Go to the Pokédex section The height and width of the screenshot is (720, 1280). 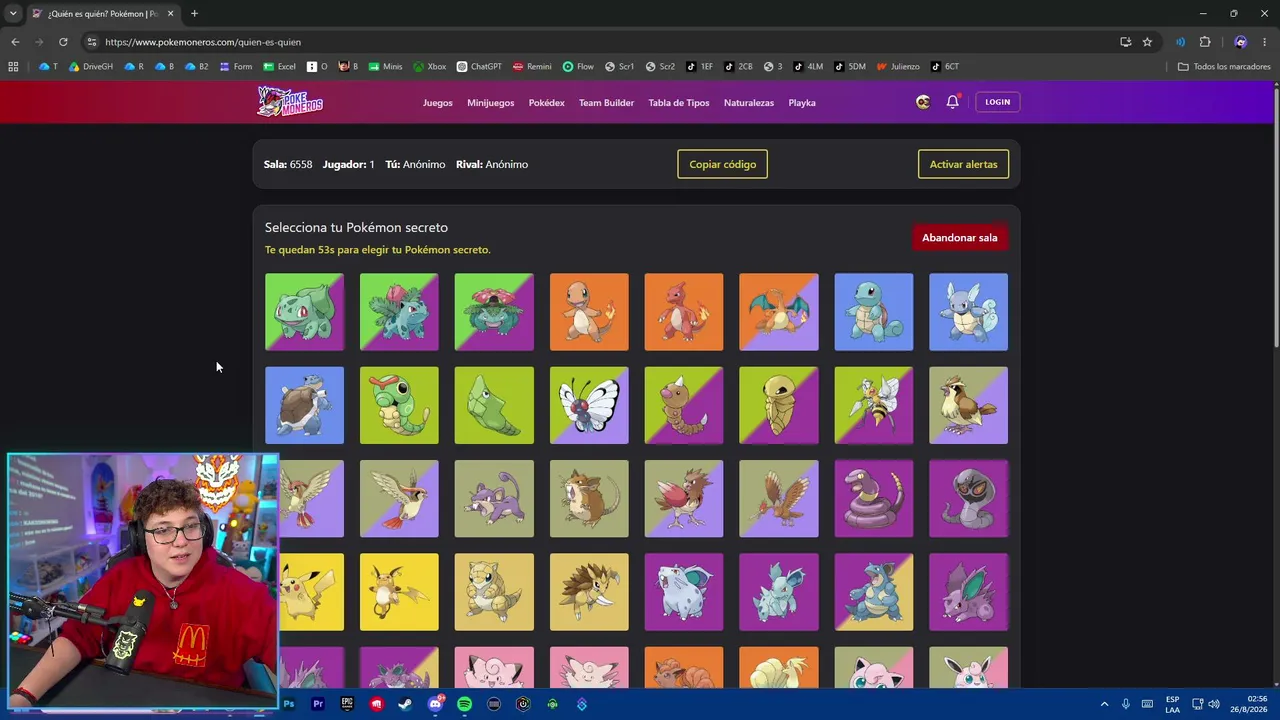547,103
